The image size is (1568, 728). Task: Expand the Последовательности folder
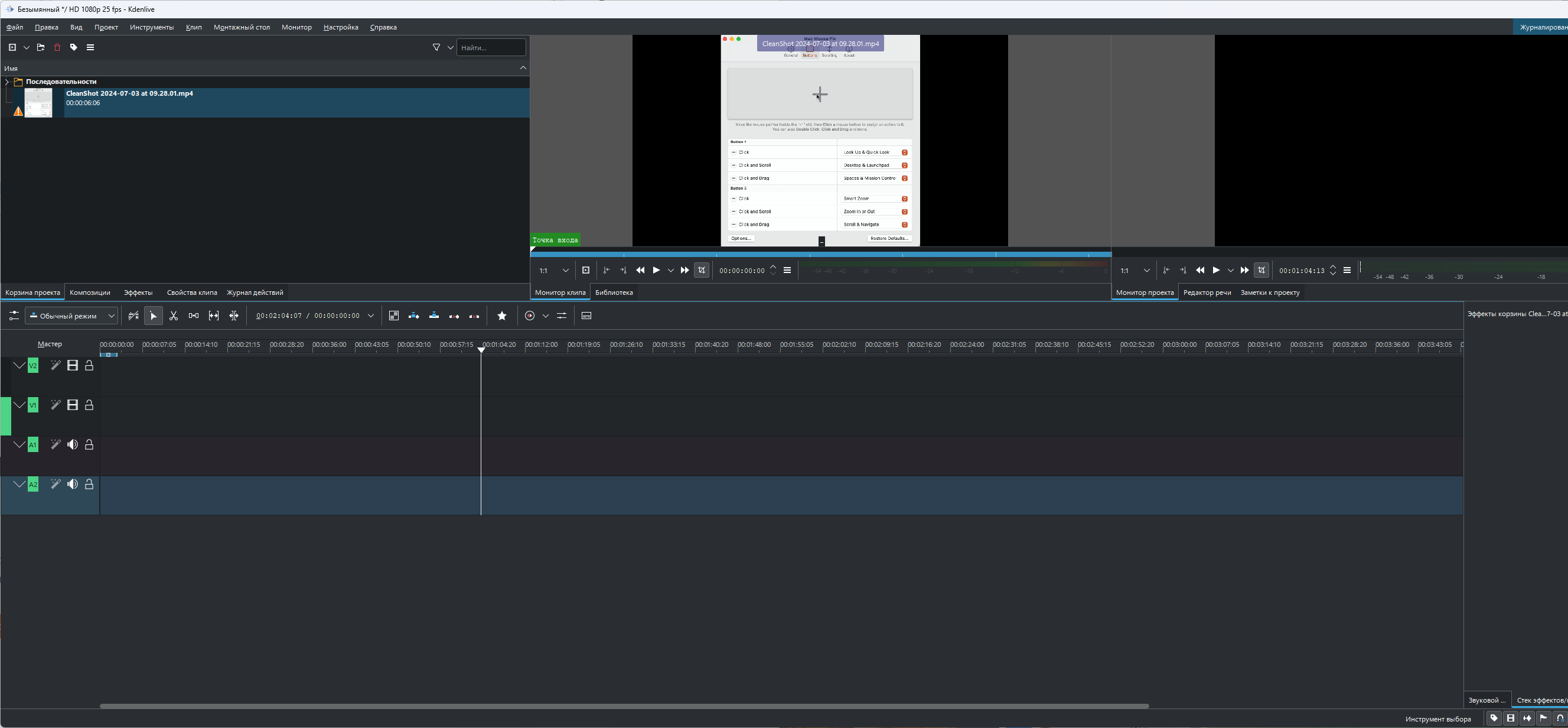[6, 82]
